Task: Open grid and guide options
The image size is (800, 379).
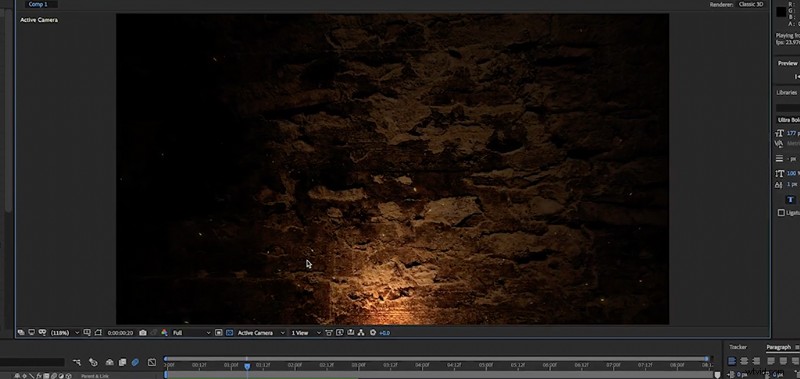Action: pos(87,333)
